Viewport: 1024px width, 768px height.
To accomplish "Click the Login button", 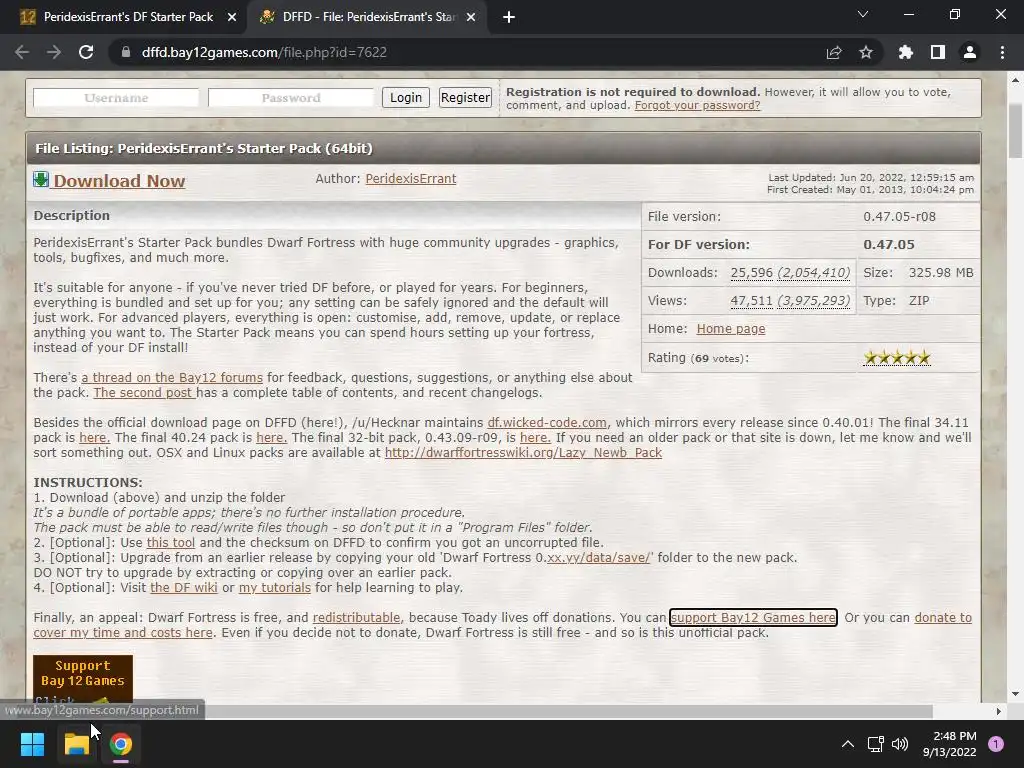I will [406, 98].
